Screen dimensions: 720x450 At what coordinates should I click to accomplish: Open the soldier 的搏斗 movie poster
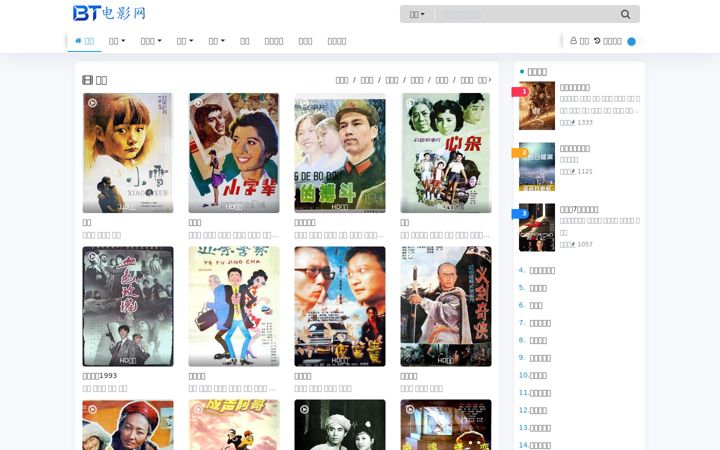pos(340,153)
